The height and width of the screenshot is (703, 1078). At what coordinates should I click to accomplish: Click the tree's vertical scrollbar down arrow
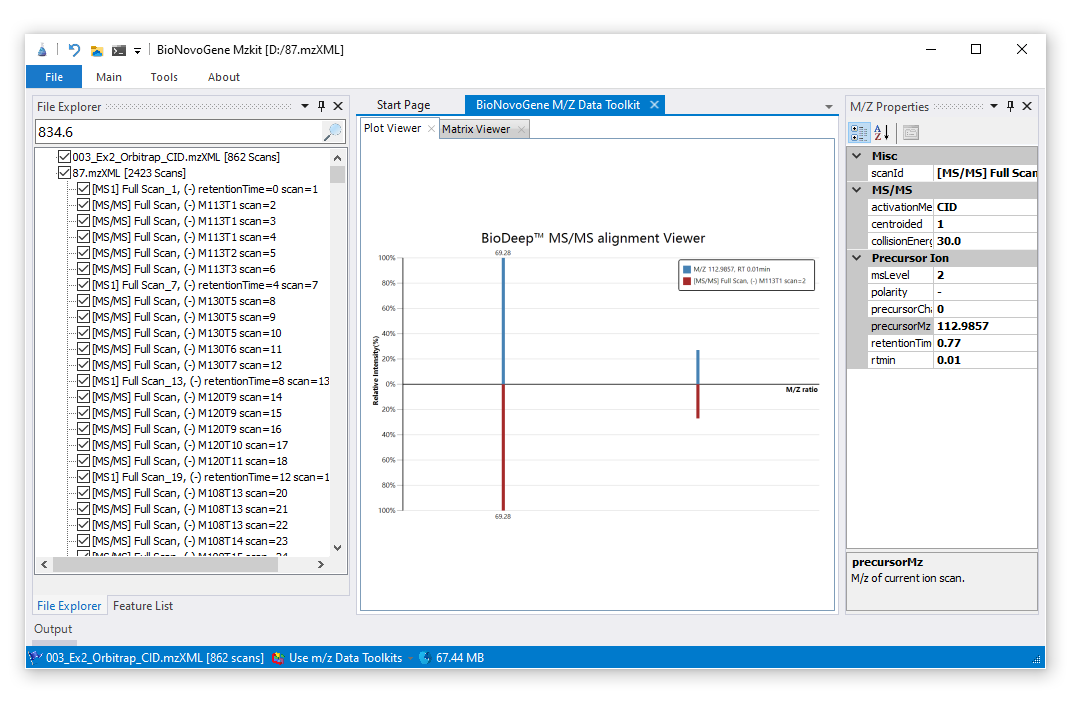click(338, 548)
